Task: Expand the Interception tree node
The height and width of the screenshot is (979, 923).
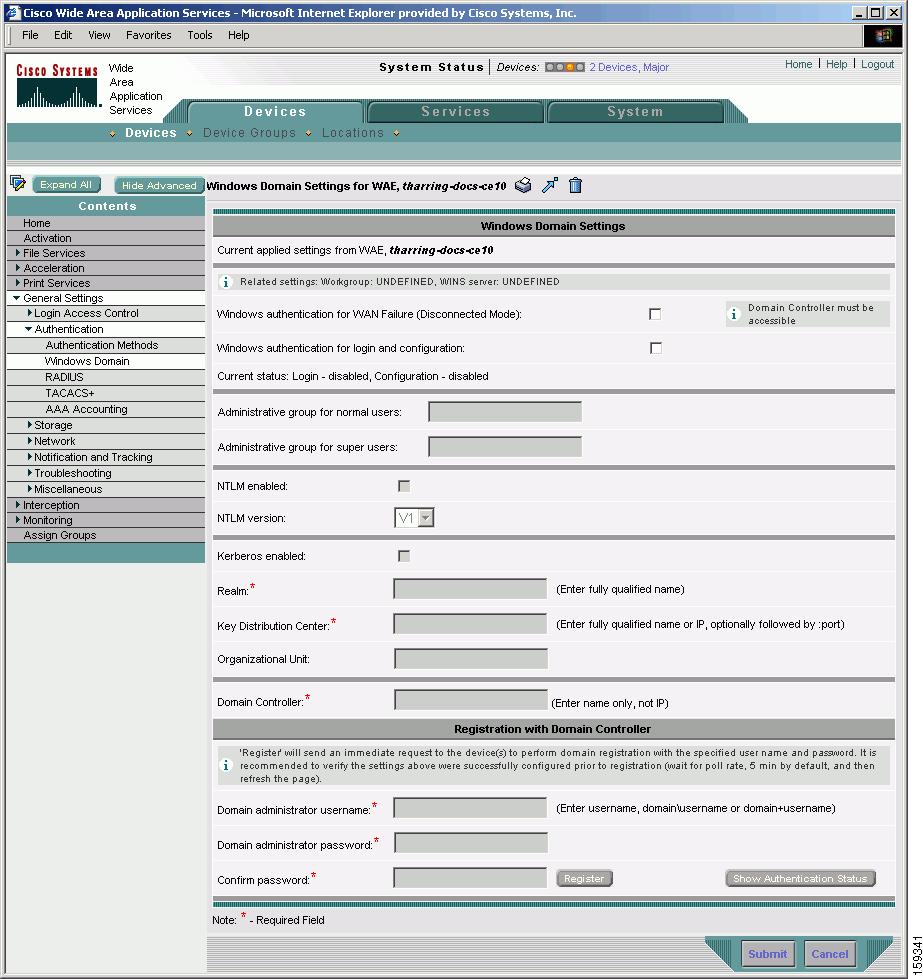Action: pos(17,504)
